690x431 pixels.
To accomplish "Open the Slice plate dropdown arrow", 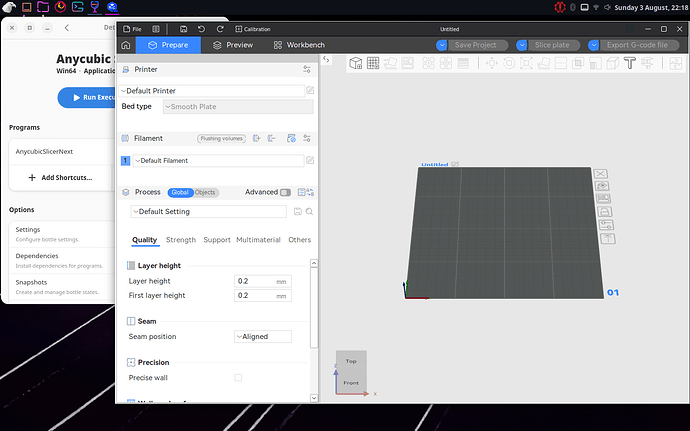I will pyautogui.click(x=522, y=45).
